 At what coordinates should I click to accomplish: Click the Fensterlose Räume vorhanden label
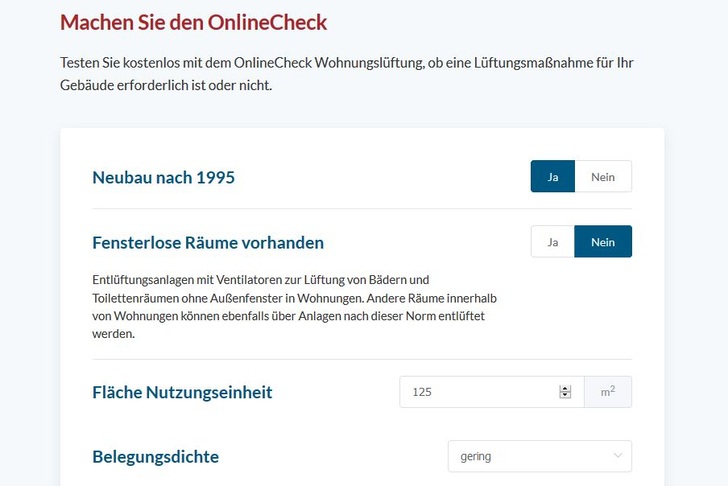pyautogui.click(x=208, y=242)
